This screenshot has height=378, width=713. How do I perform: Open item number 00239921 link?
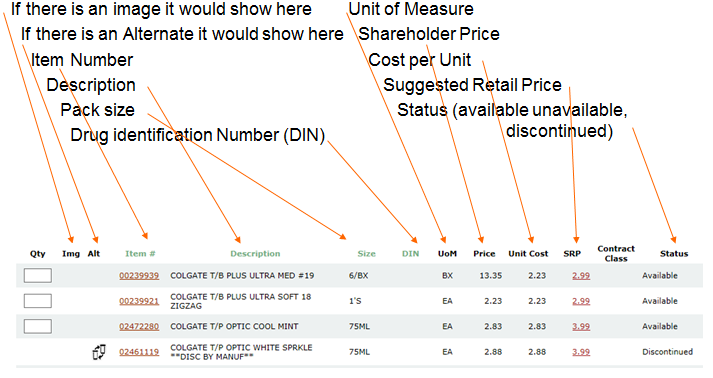[x=139, y=301]
